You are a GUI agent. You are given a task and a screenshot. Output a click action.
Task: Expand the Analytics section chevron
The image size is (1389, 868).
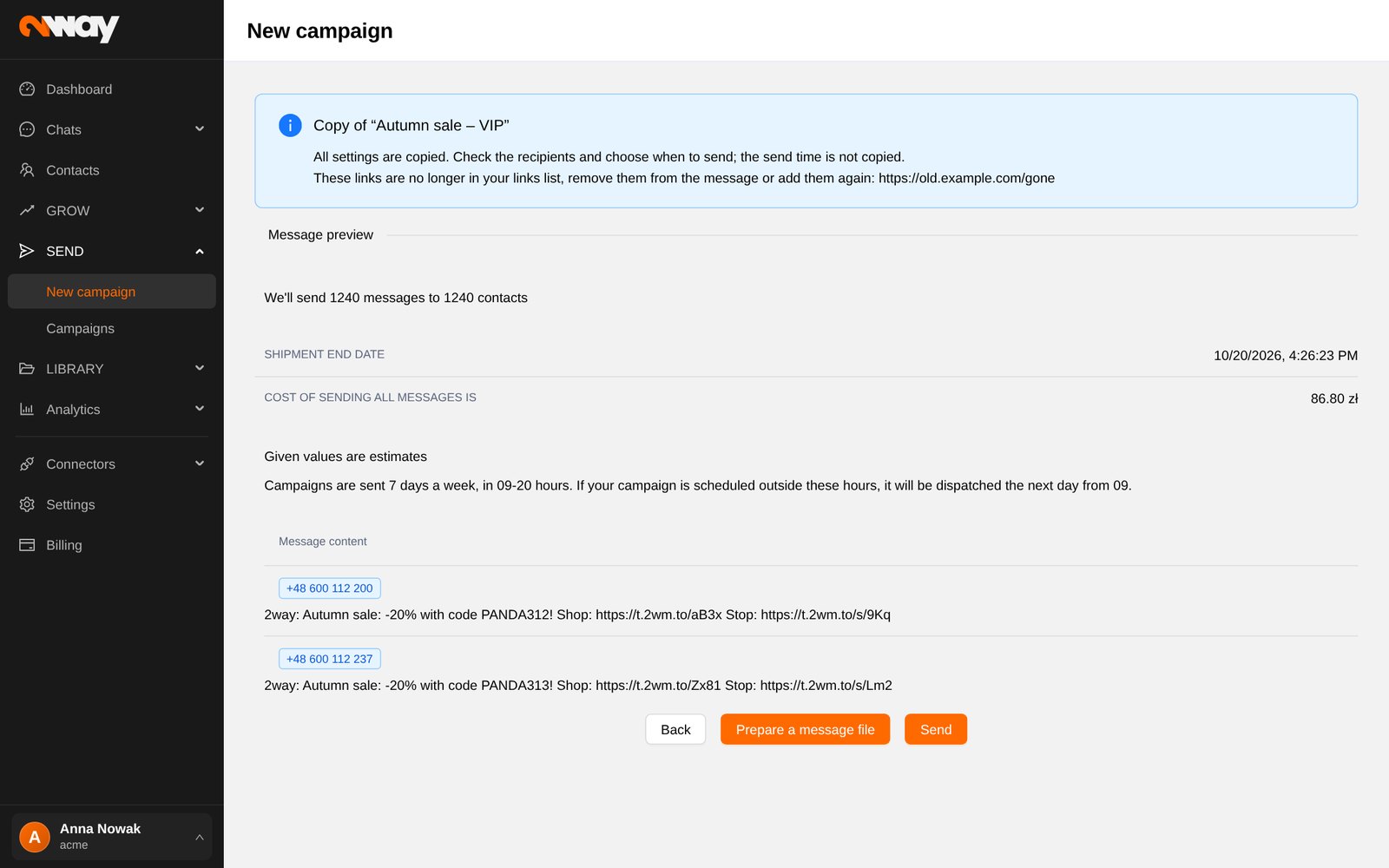point(200,409)
